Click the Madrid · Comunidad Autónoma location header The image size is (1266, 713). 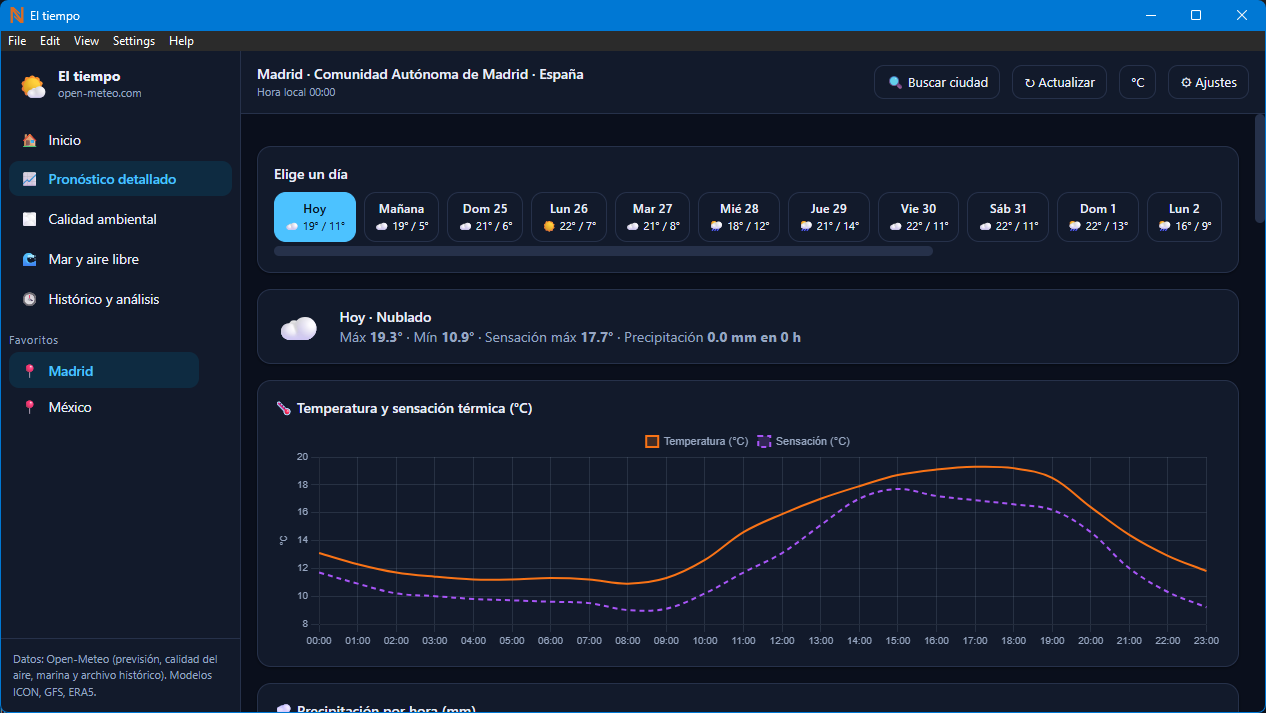[420, 74]
